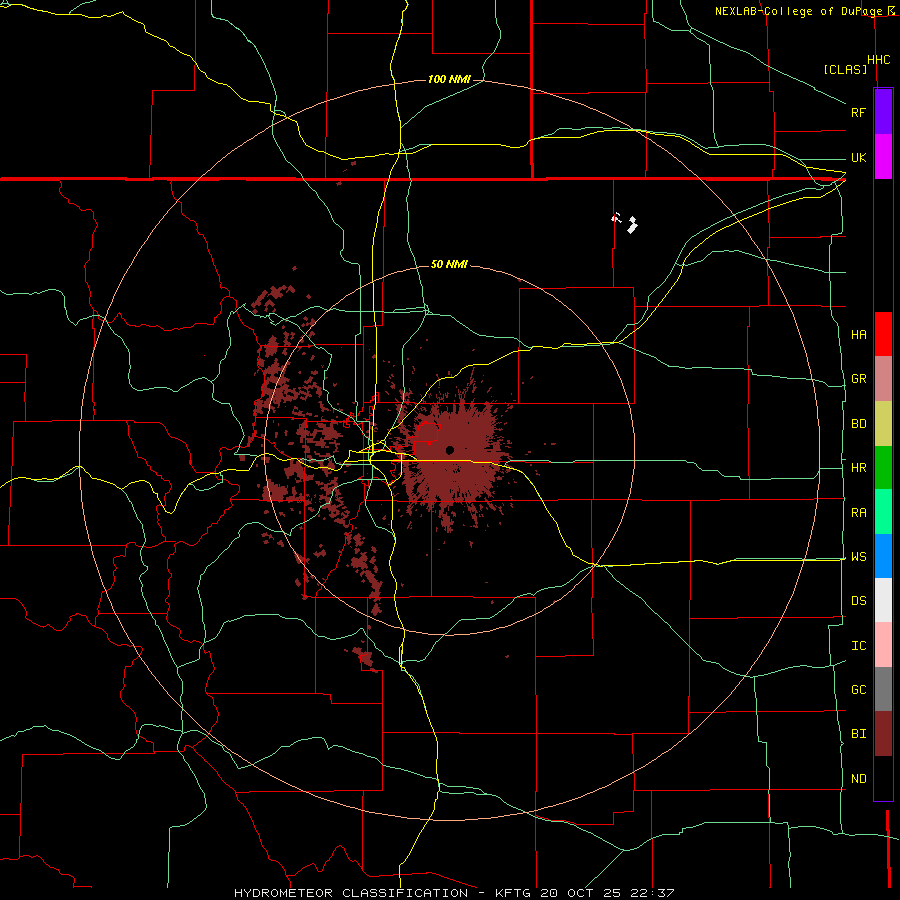
Task: Click the HR green legend color swatch
Action: [x=883, y=468]
